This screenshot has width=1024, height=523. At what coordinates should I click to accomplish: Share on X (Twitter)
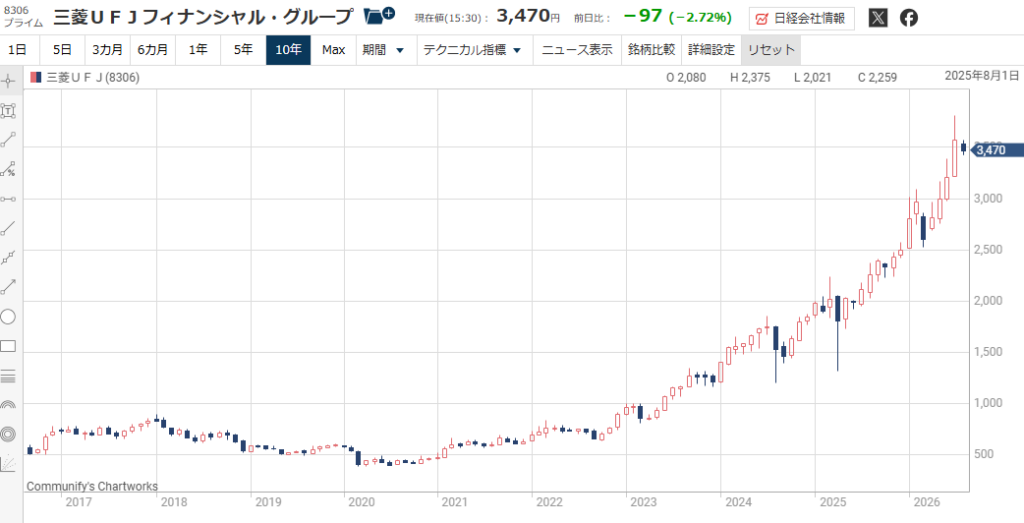pyautogui.click(x=878, y=18)
